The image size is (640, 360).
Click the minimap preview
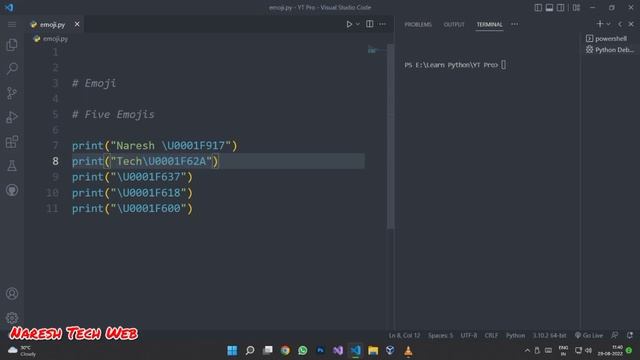tap(376, 50)
